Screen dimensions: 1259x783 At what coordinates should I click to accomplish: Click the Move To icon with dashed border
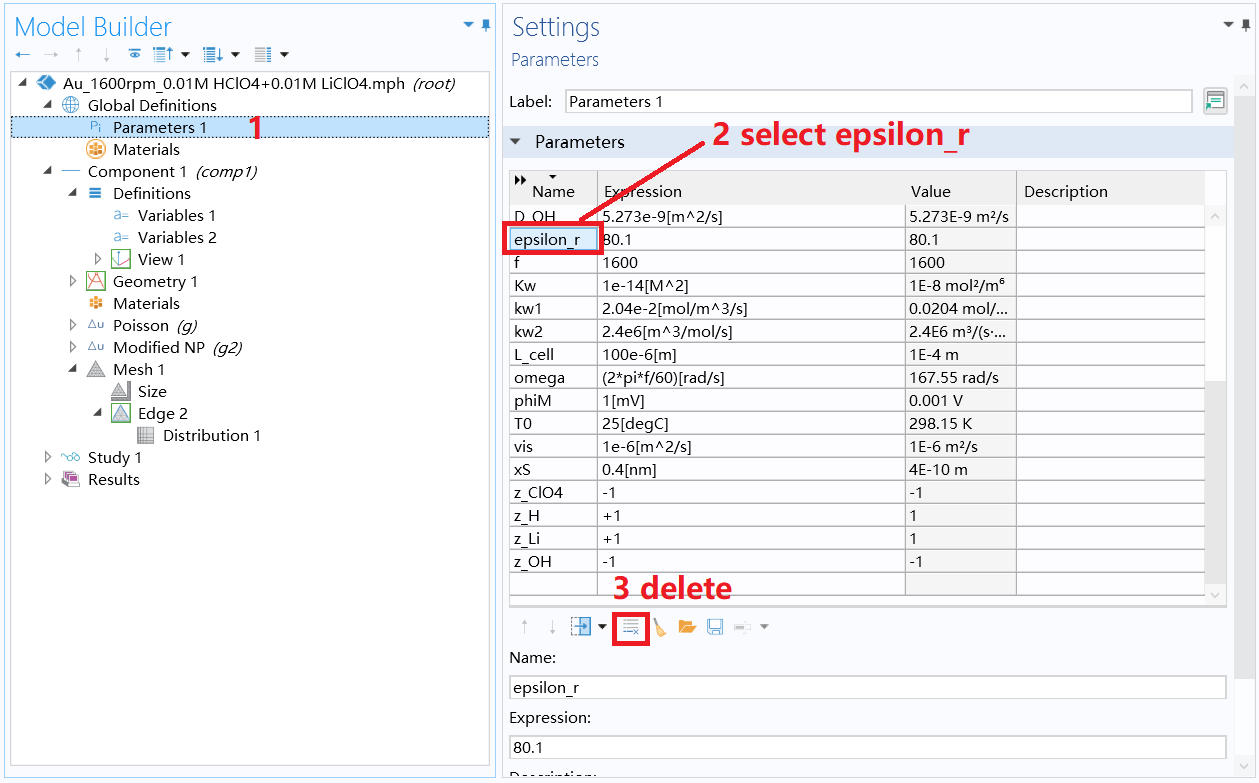pyautogui.click(x=583, y=627)
